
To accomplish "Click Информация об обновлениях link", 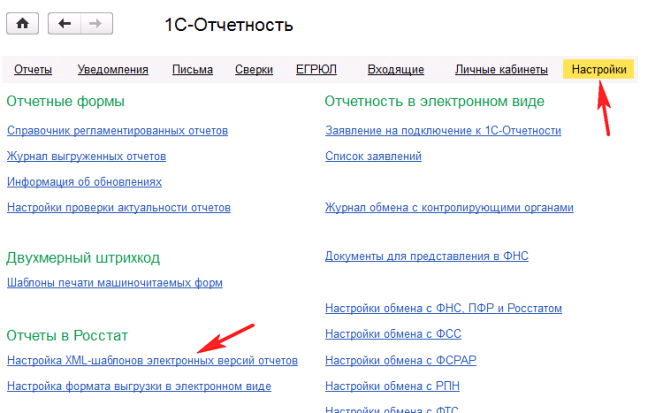I will click(x=84, y=182).
